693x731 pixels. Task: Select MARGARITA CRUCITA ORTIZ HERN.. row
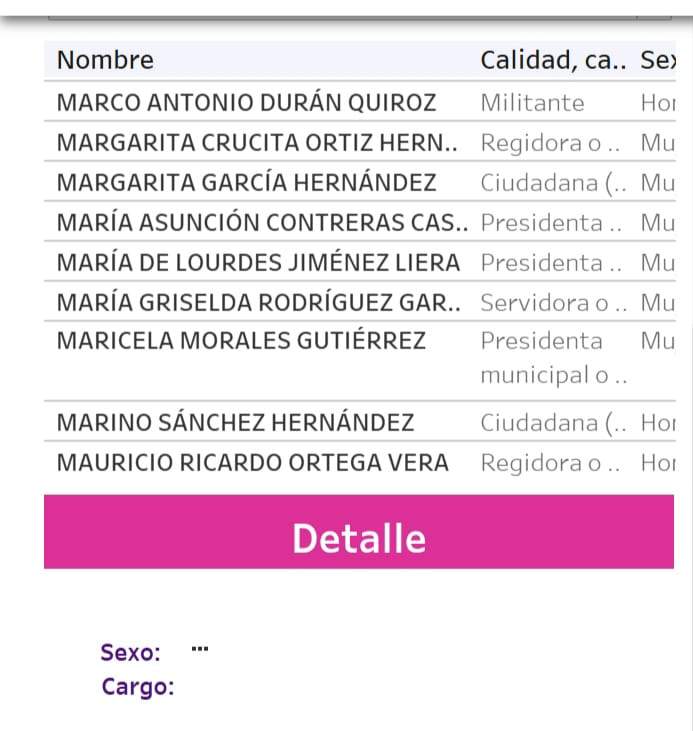click(x=257, y=143)
